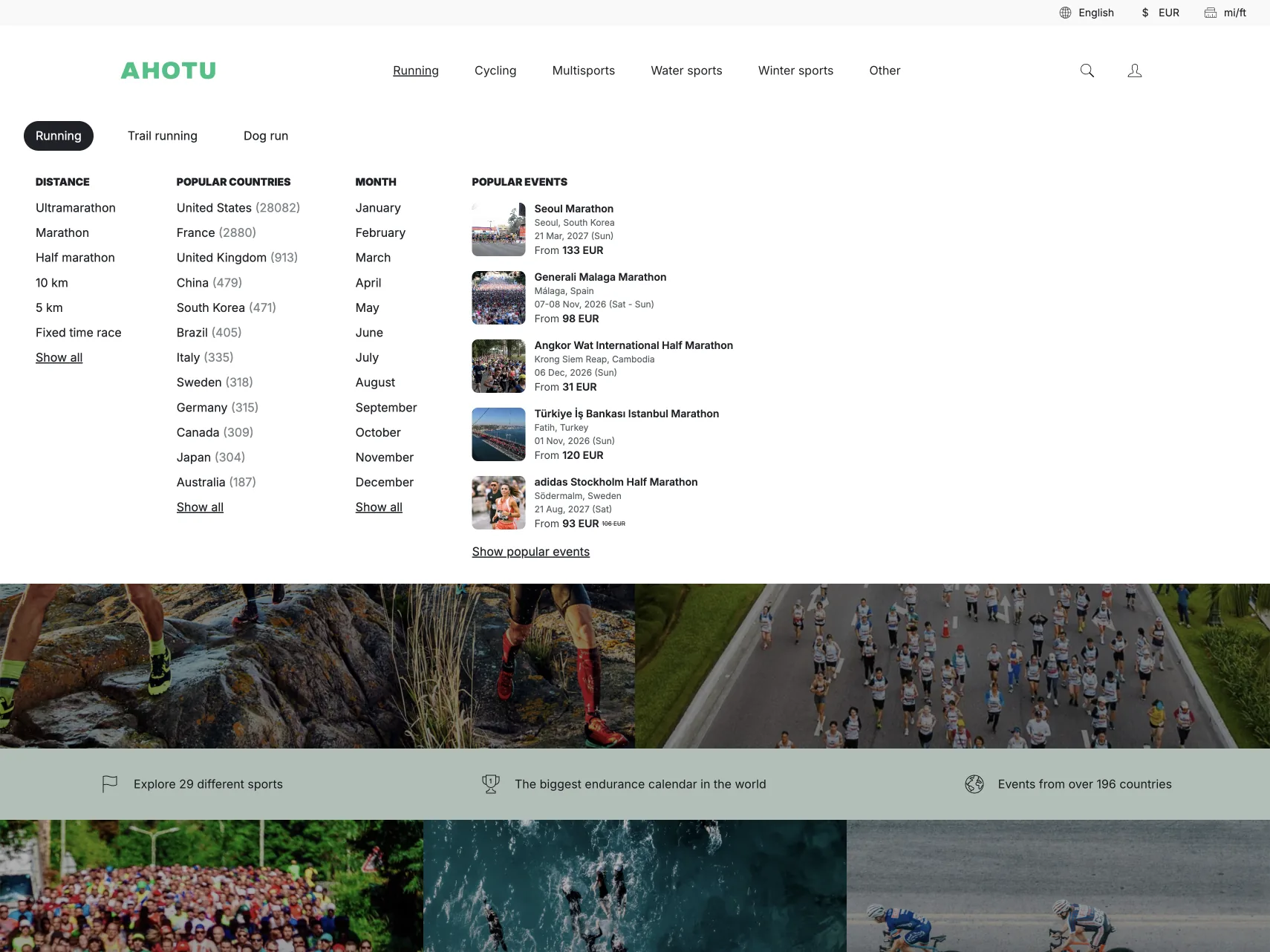Switch to Dog run tab

point(266,136)
